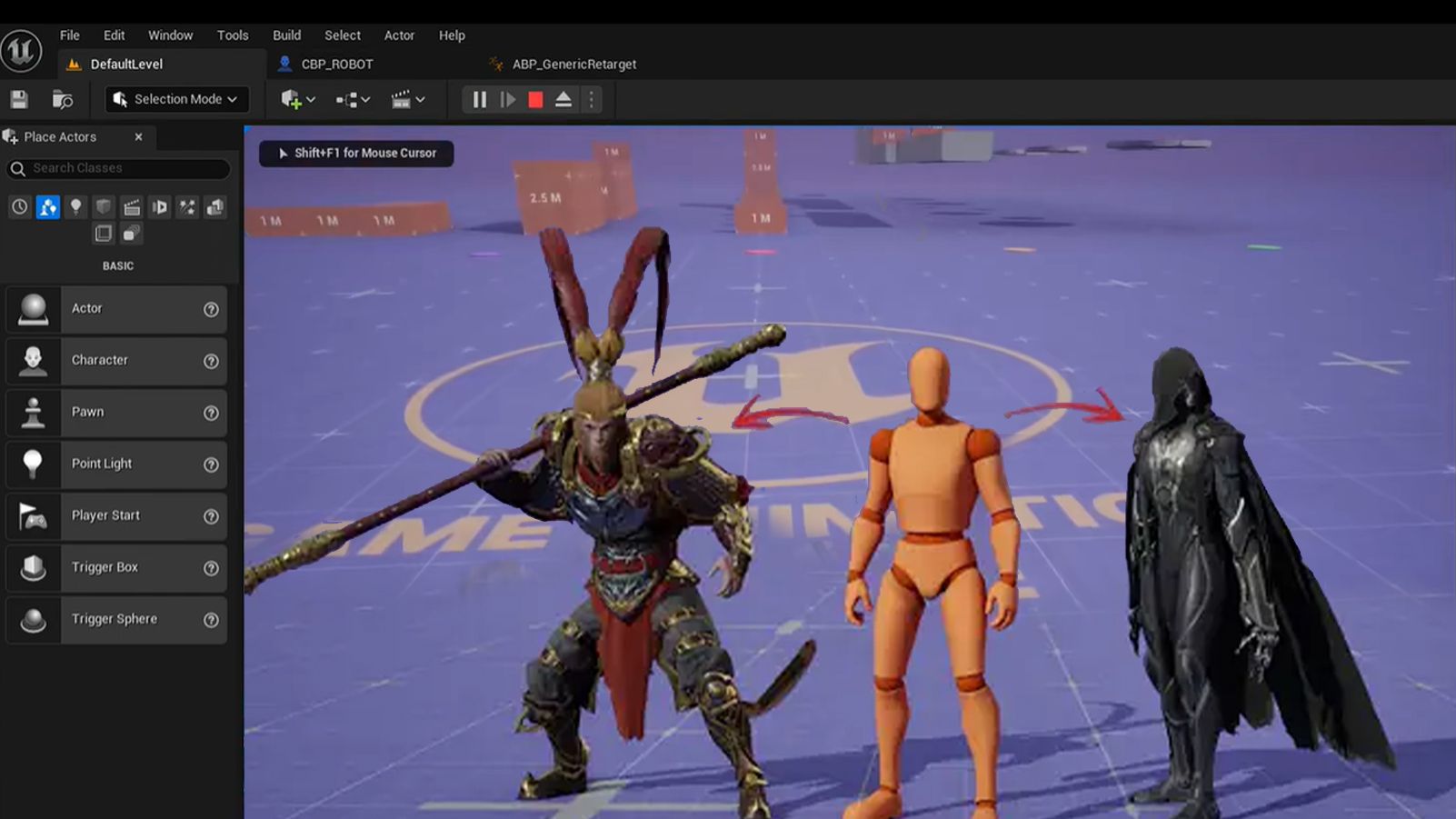Show the Visual Effects category
1456x819 pixels.
click(159, 207)
